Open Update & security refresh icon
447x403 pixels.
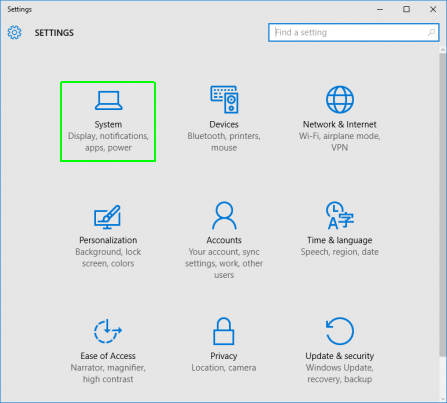340,331
